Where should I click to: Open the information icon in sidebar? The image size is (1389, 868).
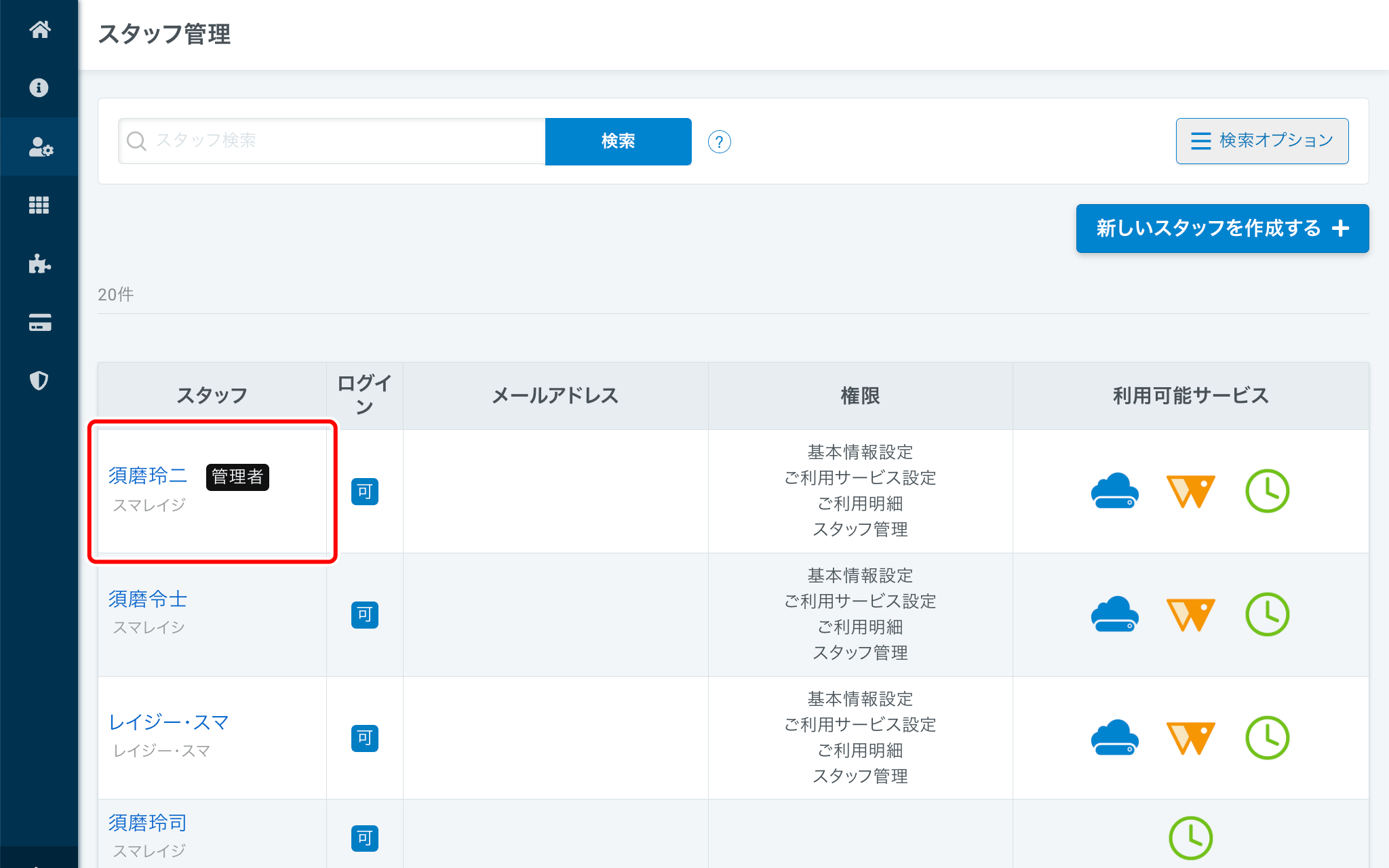coord(39,87)
